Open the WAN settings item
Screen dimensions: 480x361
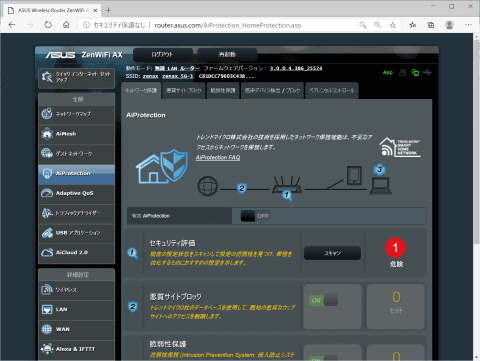click(x=76, y=329)
